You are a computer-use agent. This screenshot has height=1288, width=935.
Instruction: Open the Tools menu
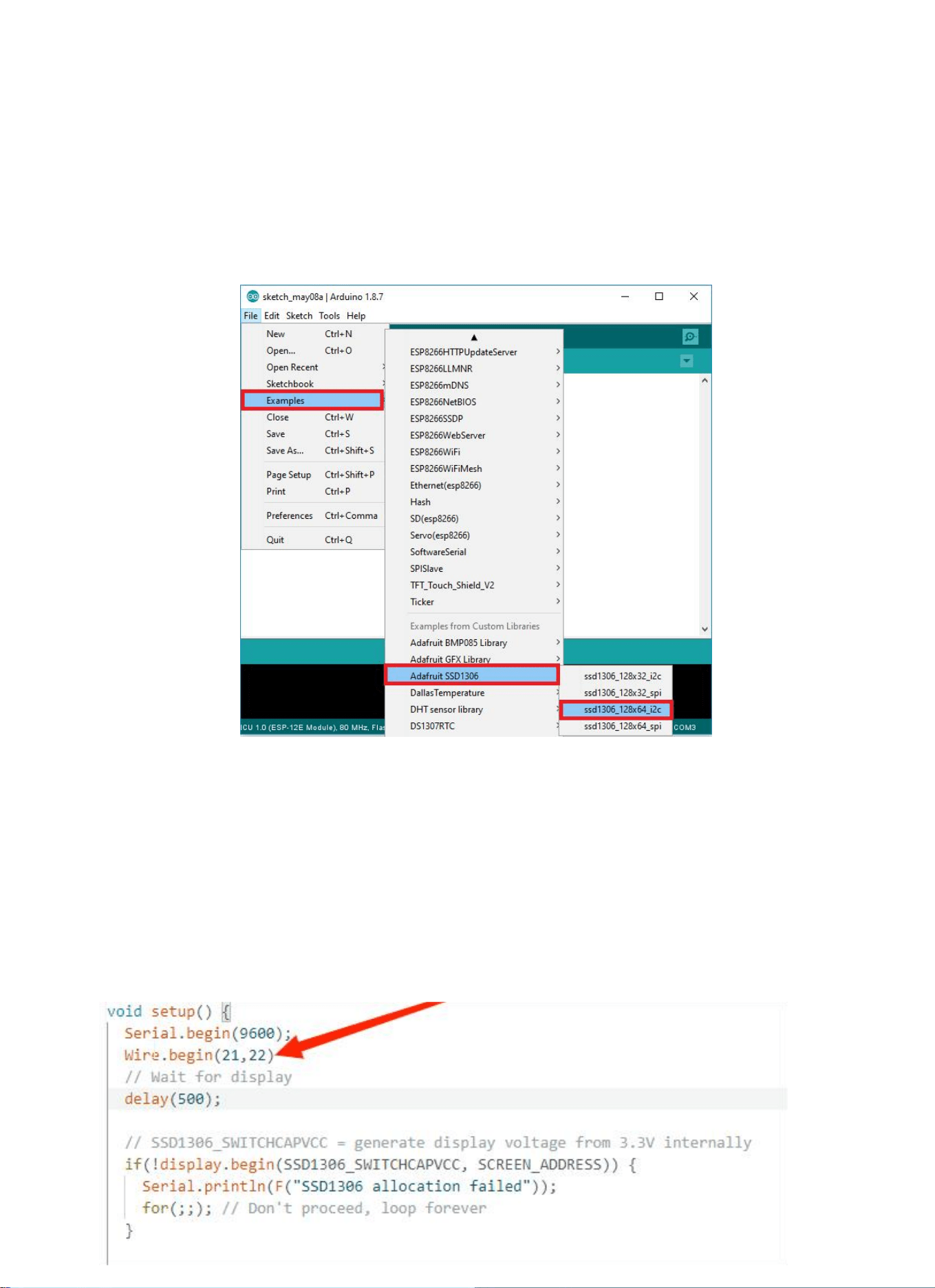[x=329, y=316]
